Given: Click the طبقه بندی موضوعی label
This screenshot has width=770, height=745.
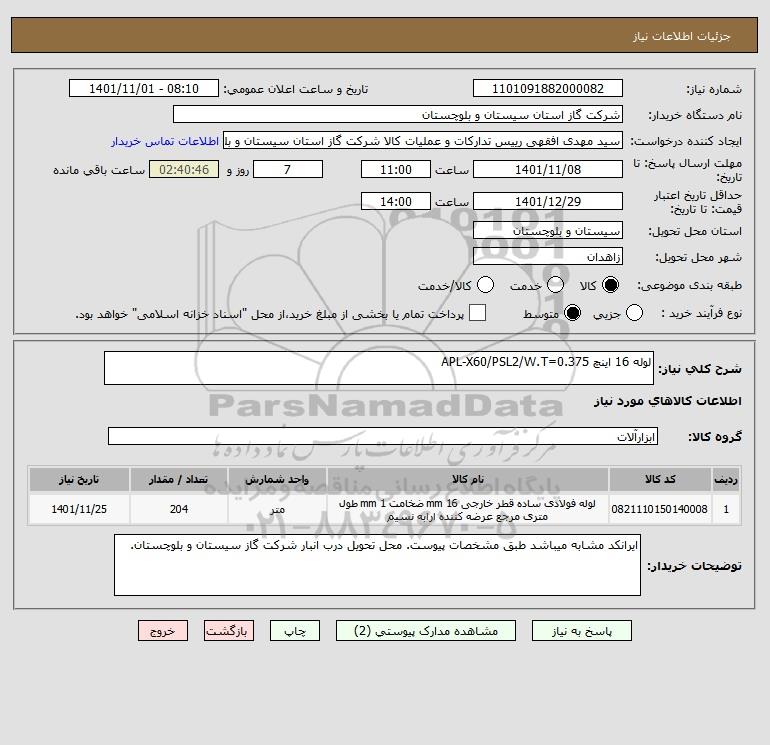Looking at the screenshot, I should (x=689, y=285).
